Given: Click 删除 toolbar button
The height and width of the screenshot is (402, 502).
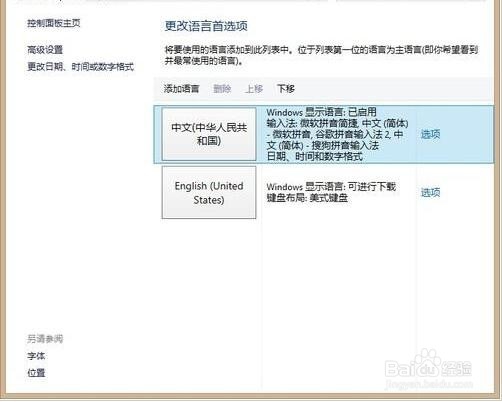Looking at the screenshot, I should (222, 89).
